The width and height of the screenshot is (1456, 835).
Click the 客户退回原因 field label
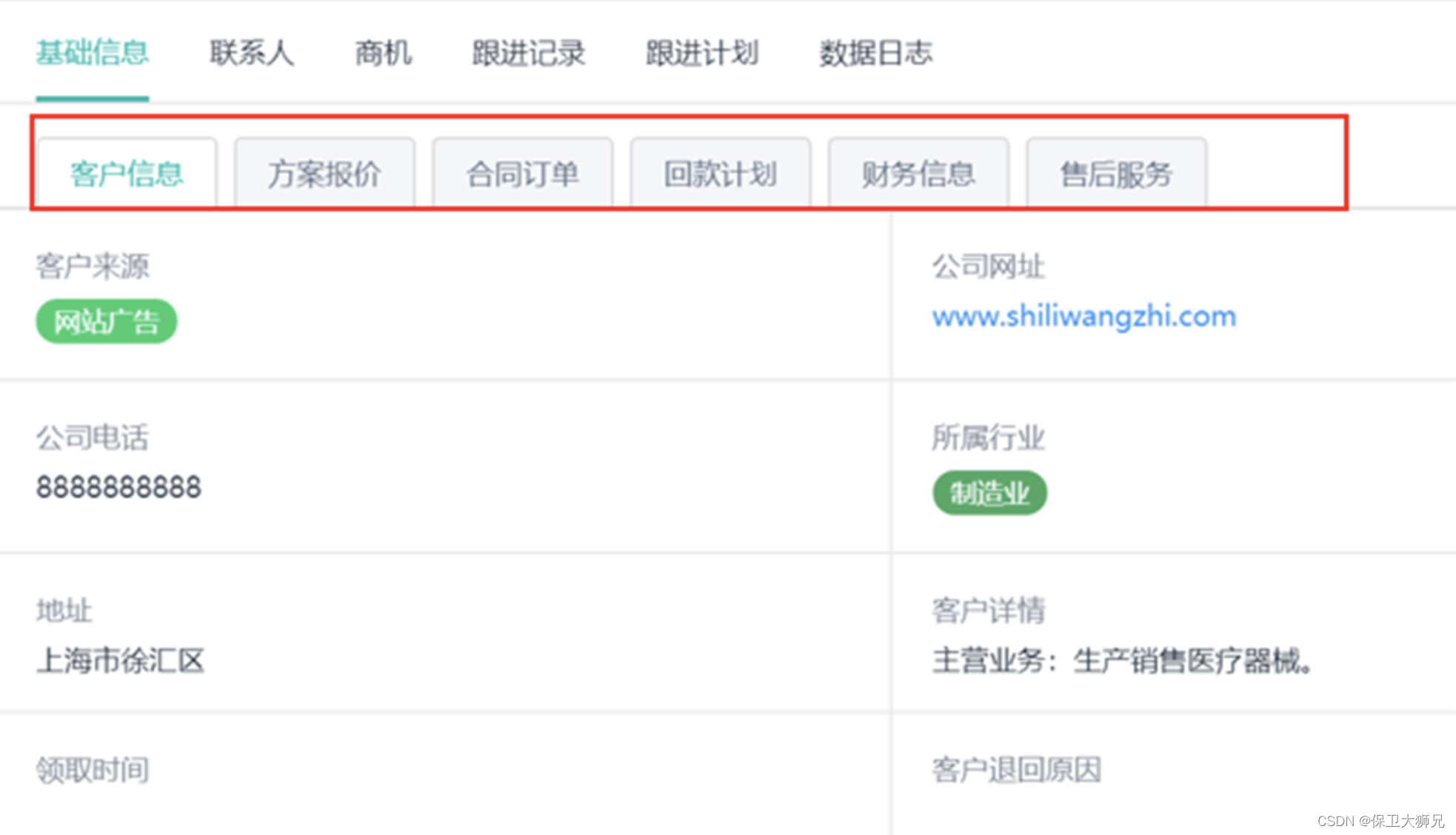(1016, 771)
